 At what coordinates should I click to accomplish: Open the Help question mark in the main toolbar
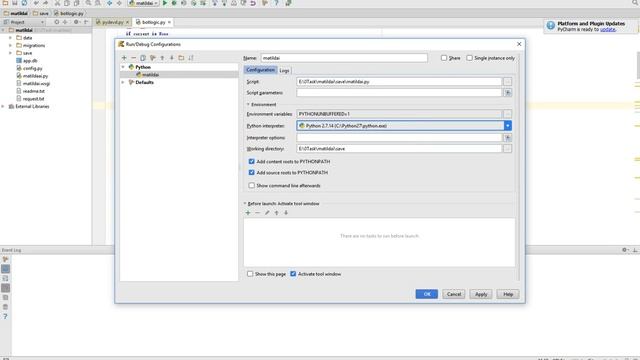(276, 3)
